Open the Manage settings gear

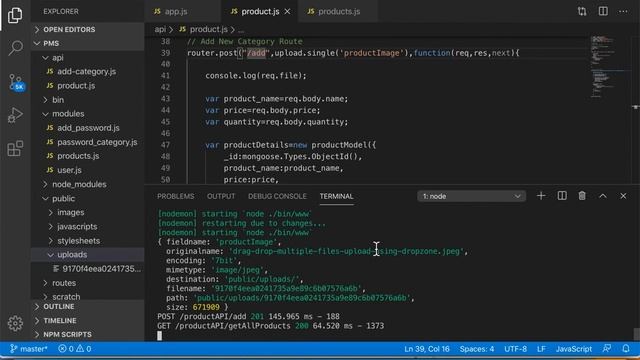(x=15, y=323)
